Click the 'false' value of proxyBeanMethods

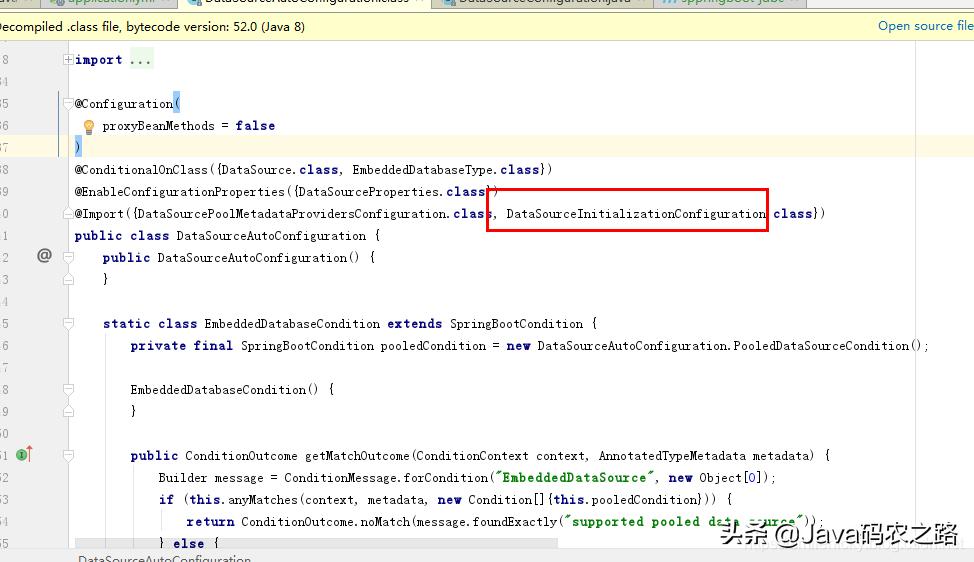coord(255,126)
